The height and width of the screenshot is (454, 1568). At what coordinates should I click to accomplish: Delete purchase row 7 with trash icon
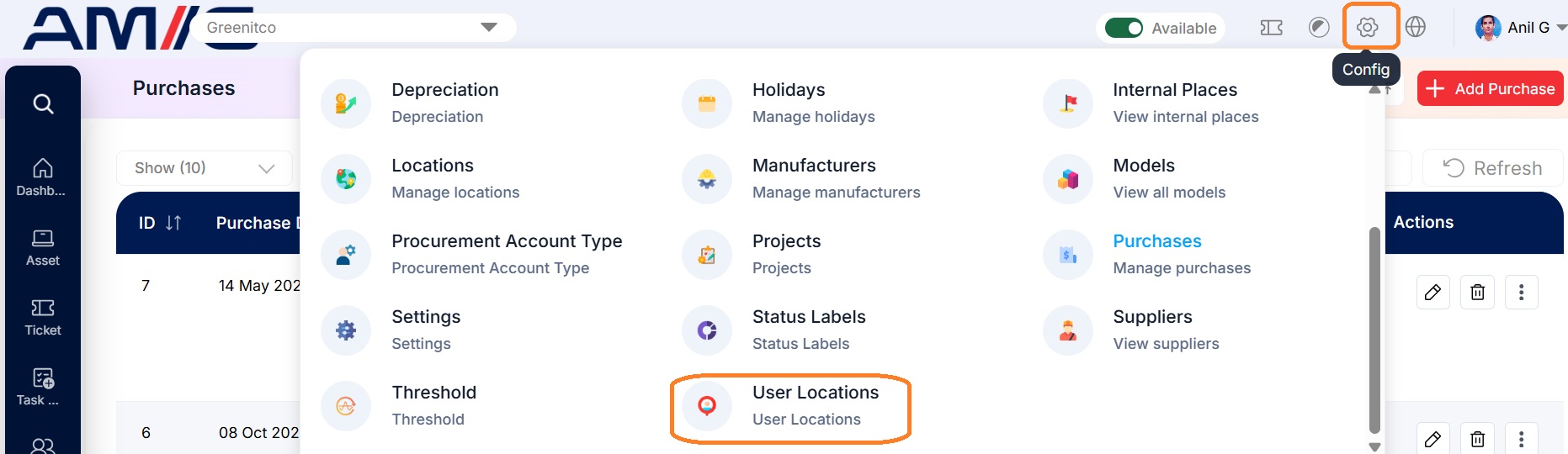tap(1477, 293)
